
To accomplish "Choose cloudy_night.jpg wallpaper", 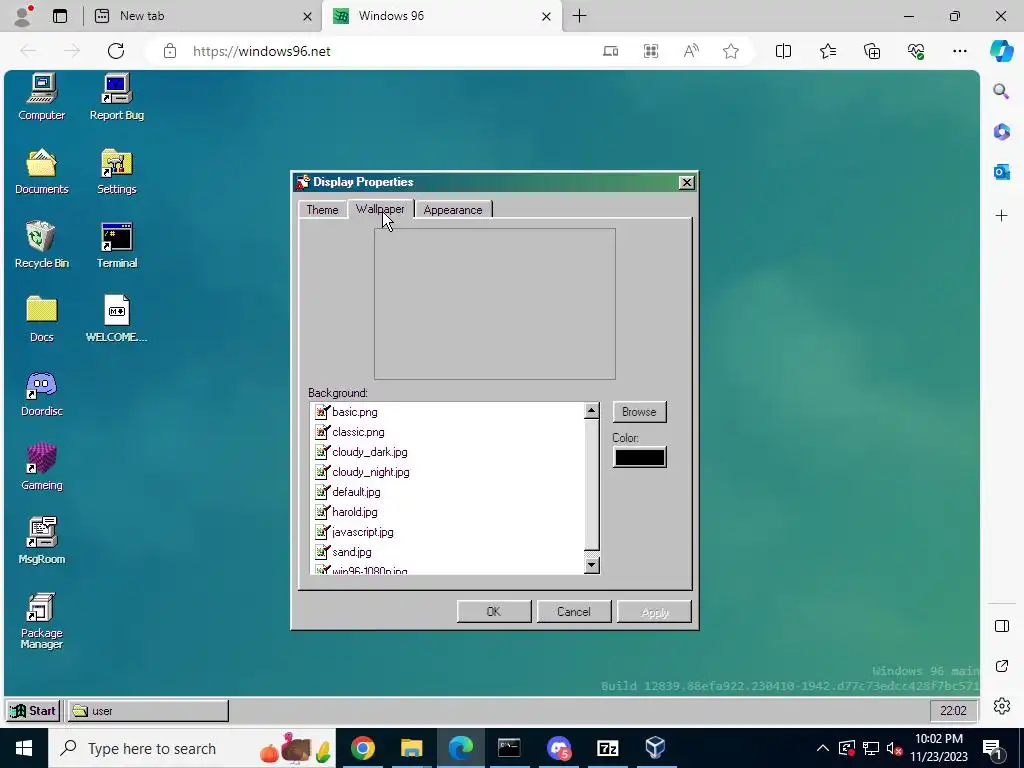I will (448, 472).
